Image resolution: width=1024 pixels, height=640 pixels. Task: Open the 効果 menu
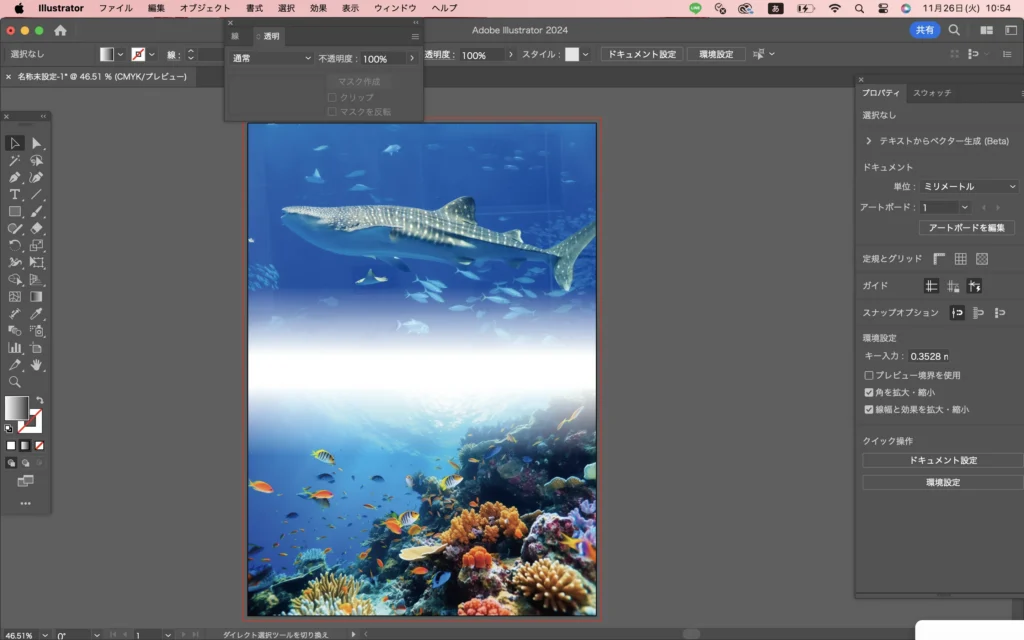pyautogui.click(x=318, y=8)
